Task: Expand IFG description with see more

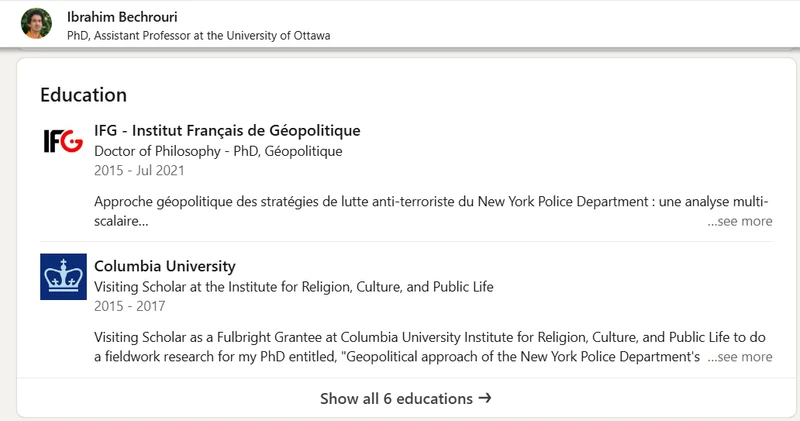Action: click(740, 221)
